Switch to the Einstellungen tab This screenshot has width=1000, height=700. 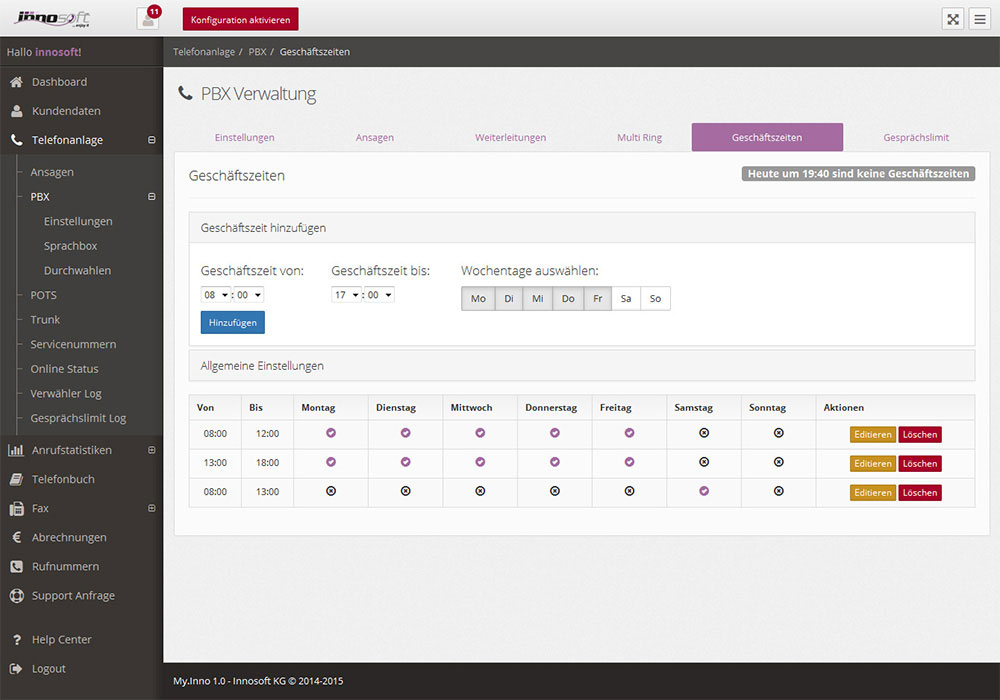245,137
